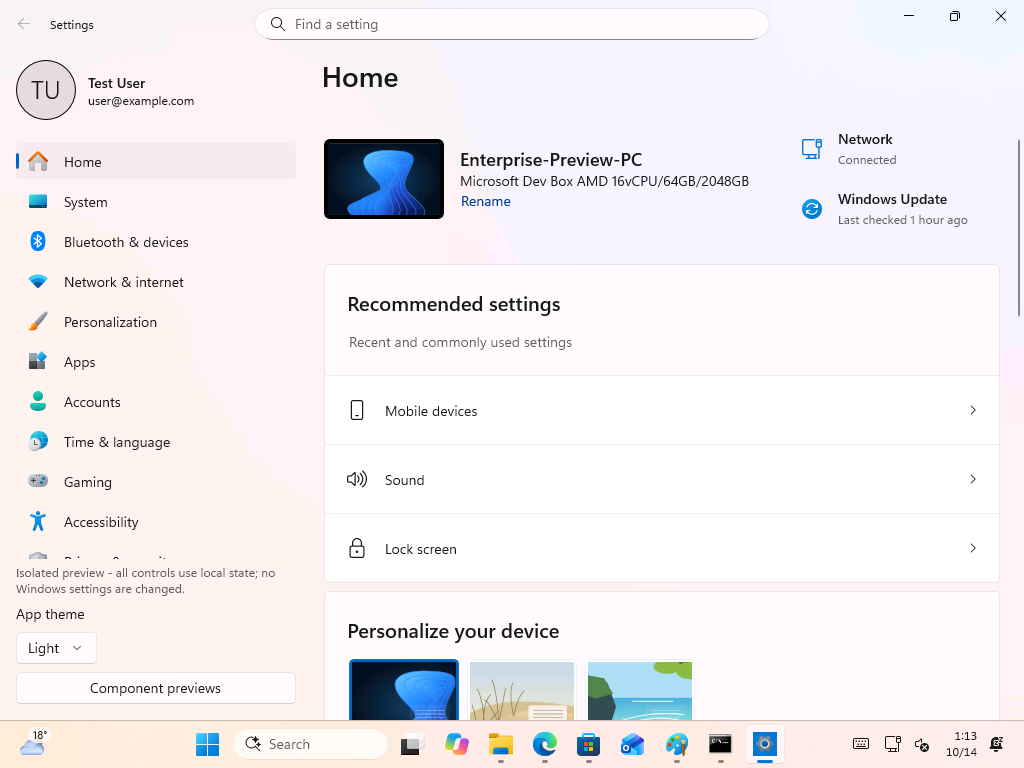The width and height of the screenshot is (1024, 768).
Task: Click the Lock screen padlock icon
Action: pyautogui.click(x=357, y=548)
